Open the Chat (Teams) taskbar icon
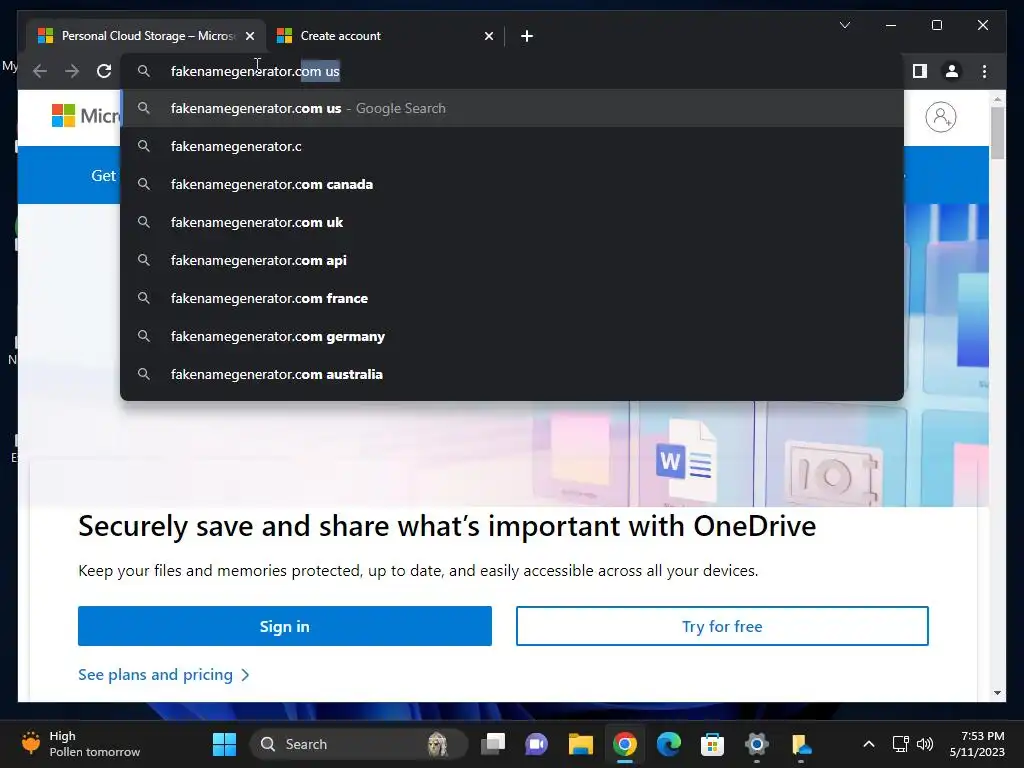The width and height of the screenshot is (1024, 768). click(x=536, y=744)
